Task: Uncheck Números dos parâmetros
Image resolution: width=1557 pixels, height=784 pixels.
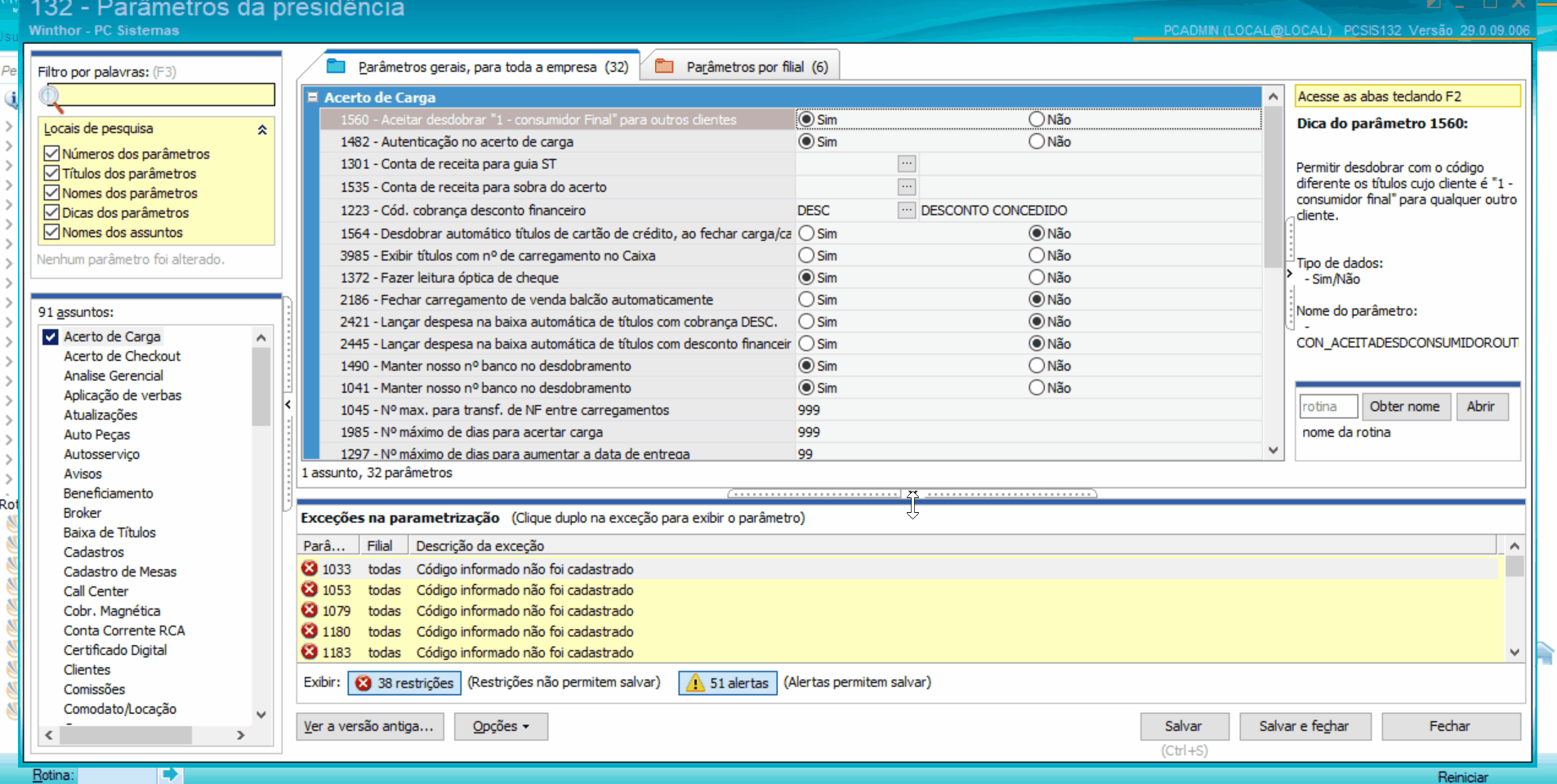Action: pos(51,154)
